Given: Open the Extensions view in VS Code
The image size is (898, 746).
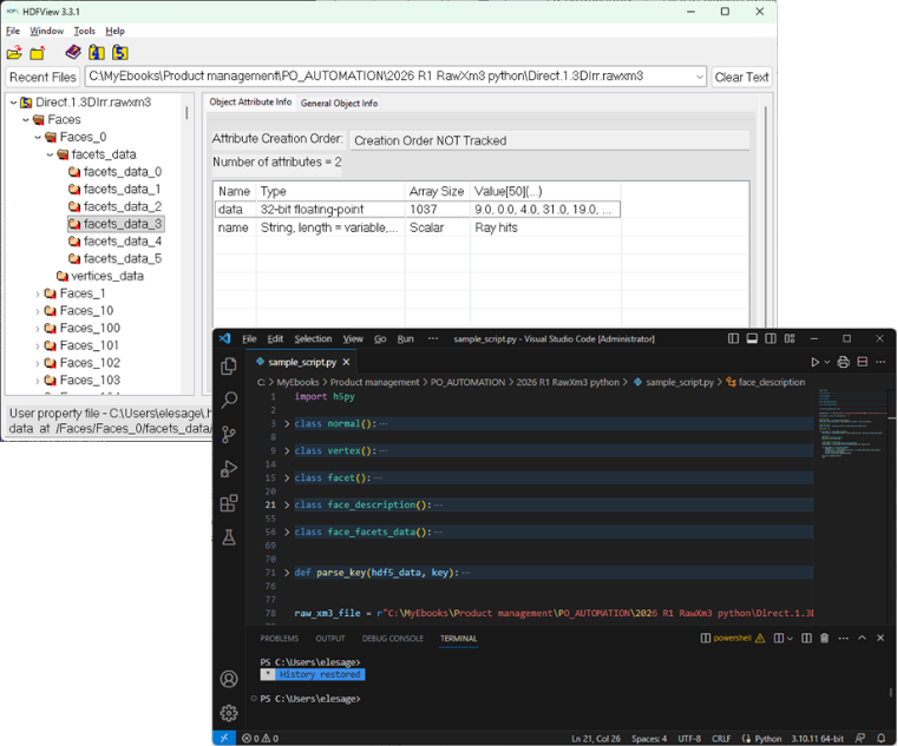Looking at the screenshot, I should [x=229, y=503].
